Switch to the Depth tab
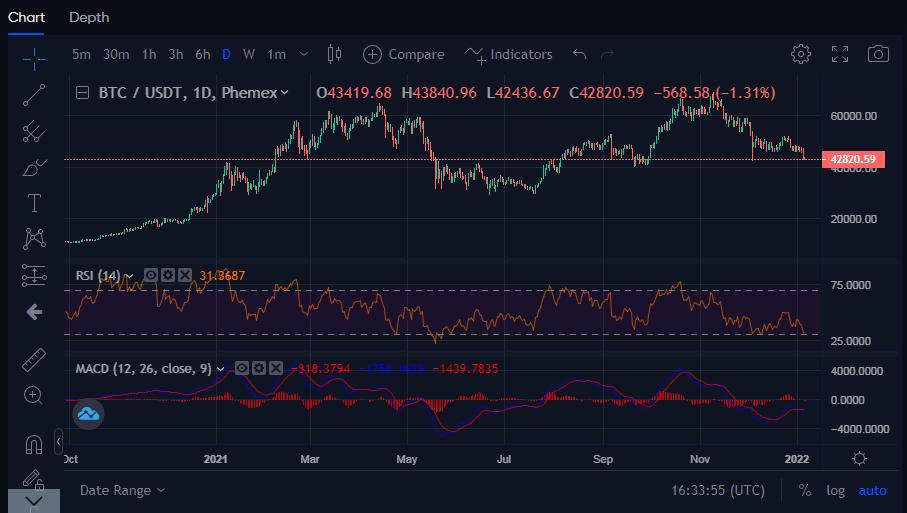Image resolution: width=907 pixels, height=513 pixels. (89, 17)
